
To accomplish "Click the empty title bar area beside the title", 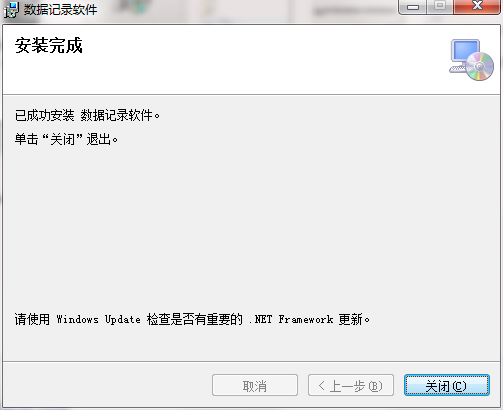I will [247, 10].
